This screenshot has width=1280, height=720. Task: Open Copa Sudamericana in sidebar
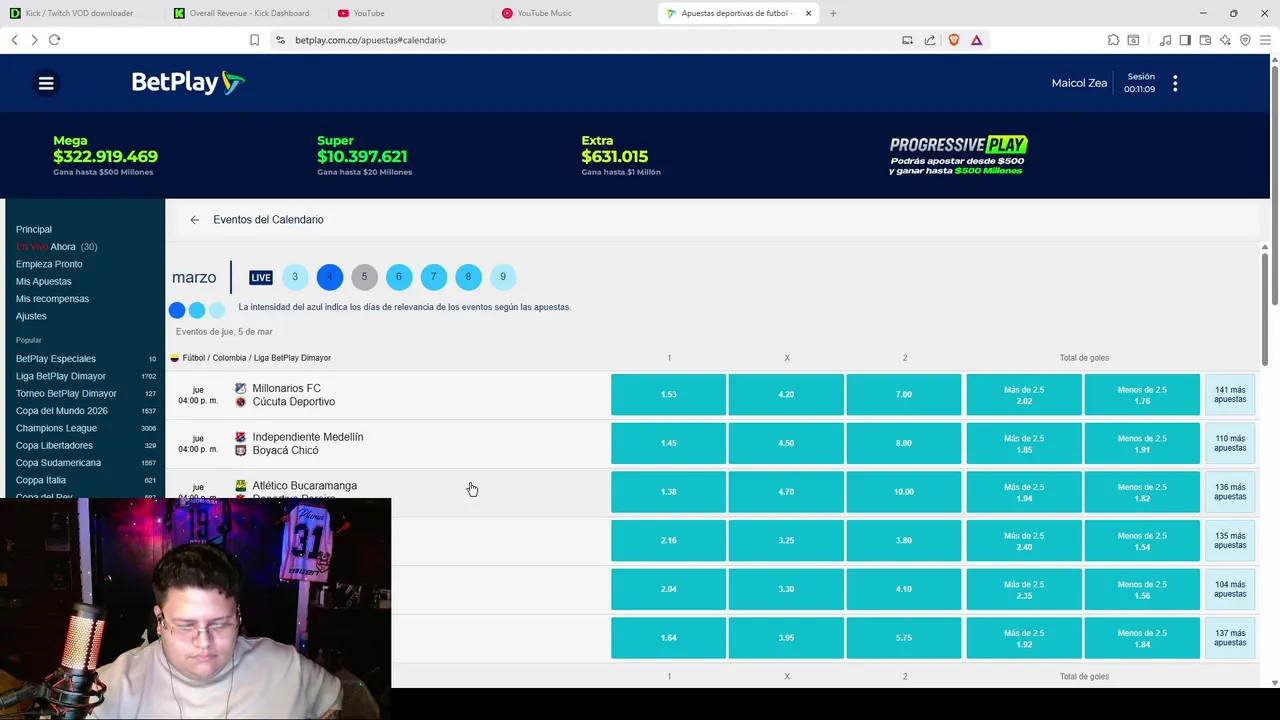pos(58,463)
